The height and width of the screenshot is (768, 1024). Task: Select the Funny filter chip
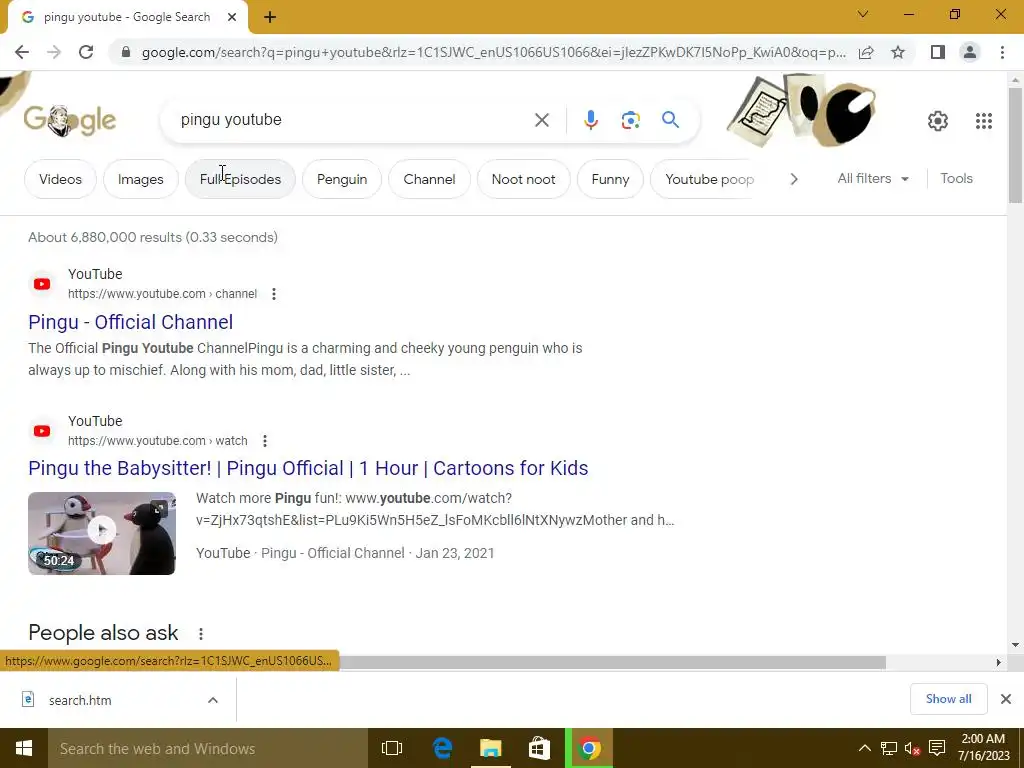pos(610,179)
